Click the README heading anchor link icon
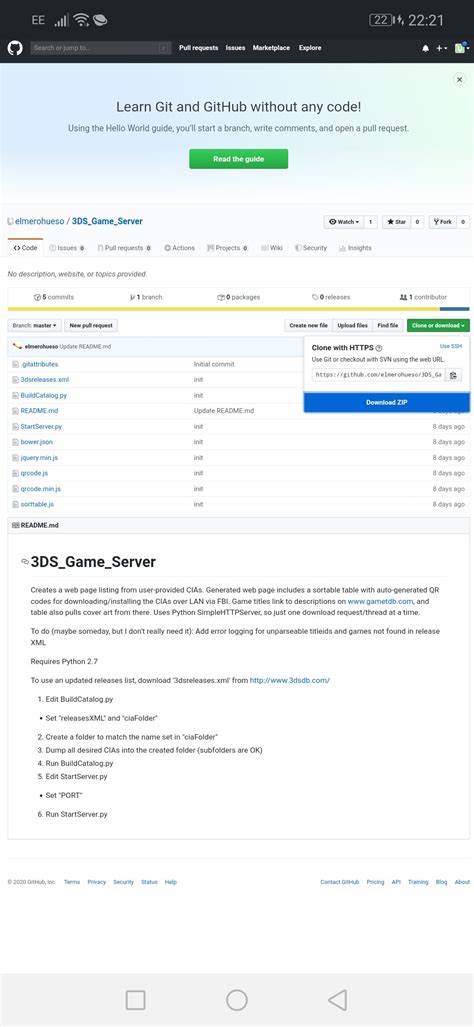The image size is (474, 1027). [x=25, y=562]
